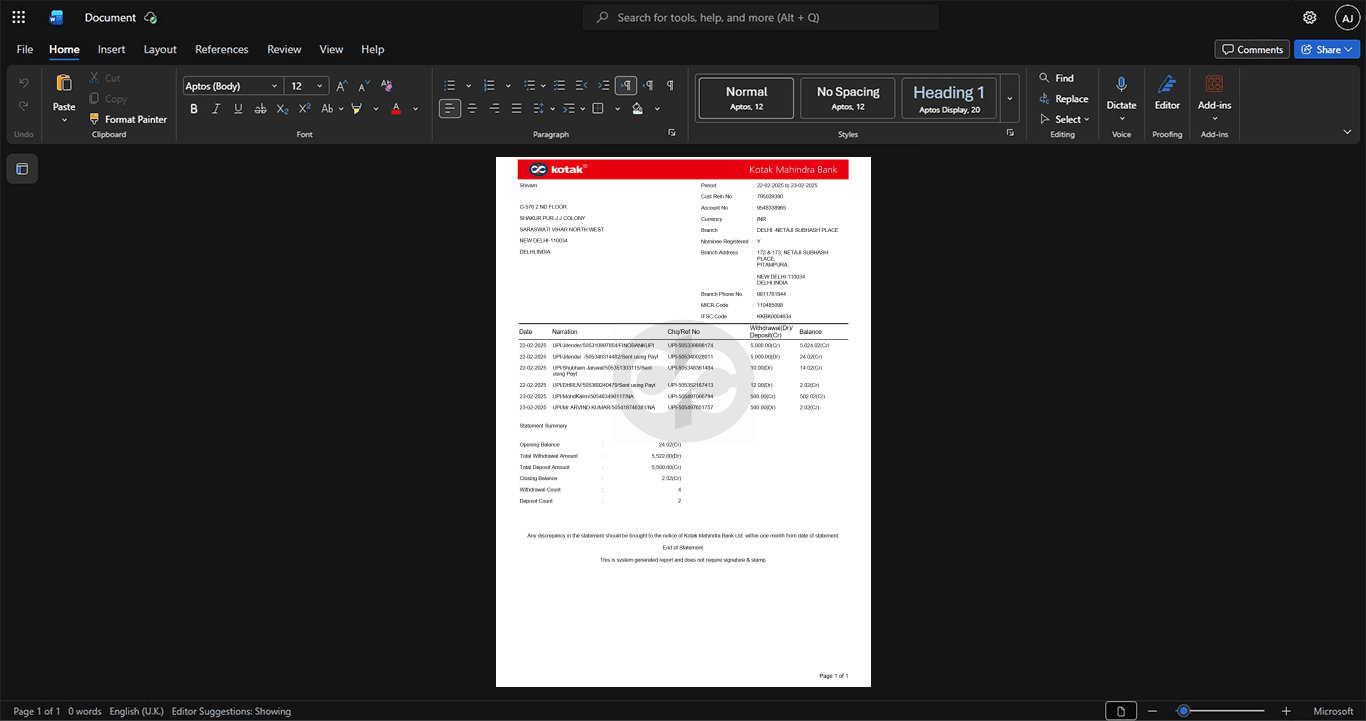Center-align the paragraph
The image size is (1366, 721).
[472, 108]
